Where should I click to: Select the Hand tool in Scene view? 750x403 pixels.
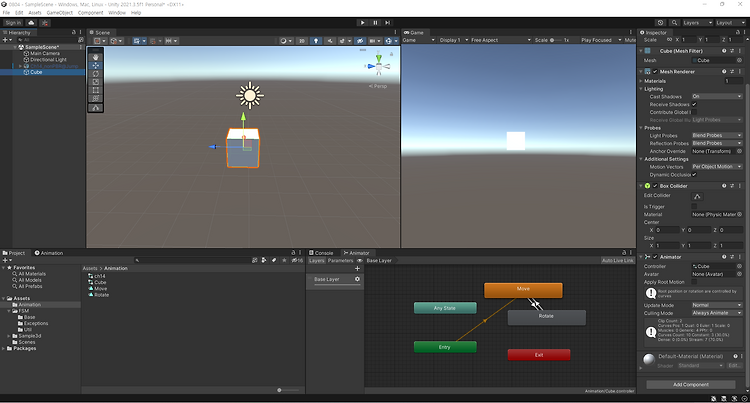96,57
